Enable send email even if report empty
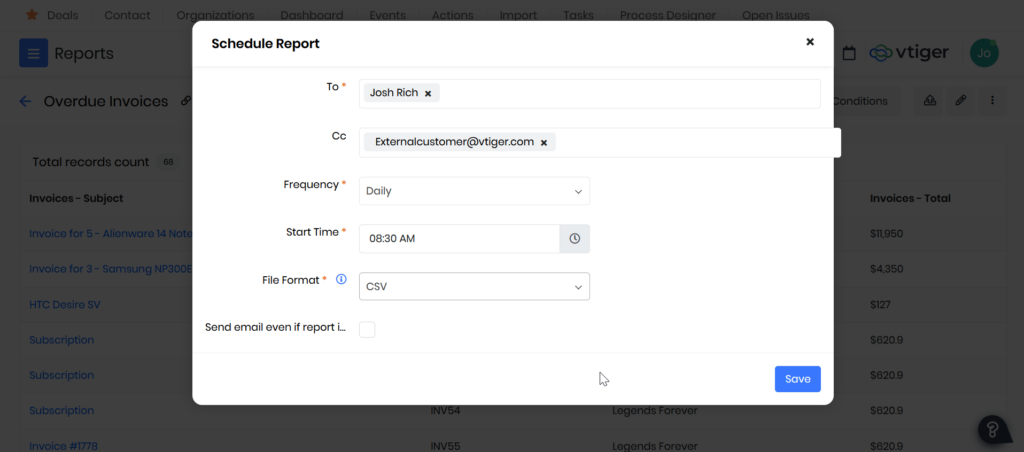1024x452 pixels. (x=367, y=329)
